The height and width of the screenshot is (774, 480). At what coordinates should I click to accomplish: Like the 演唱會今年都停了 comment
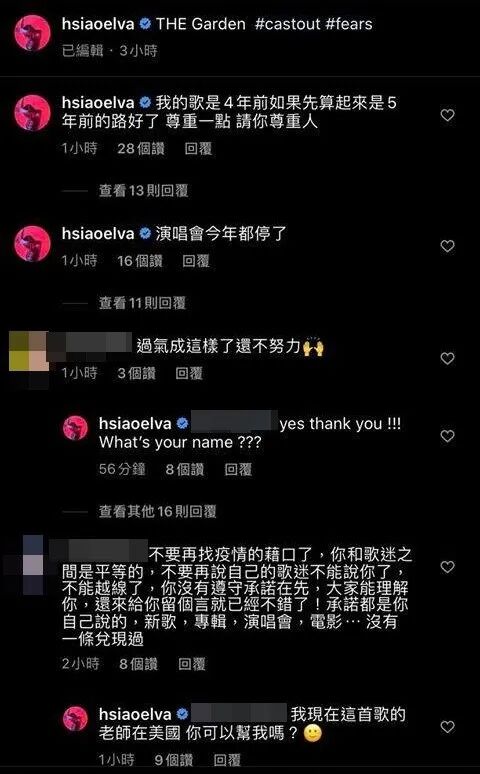[447, 246]
